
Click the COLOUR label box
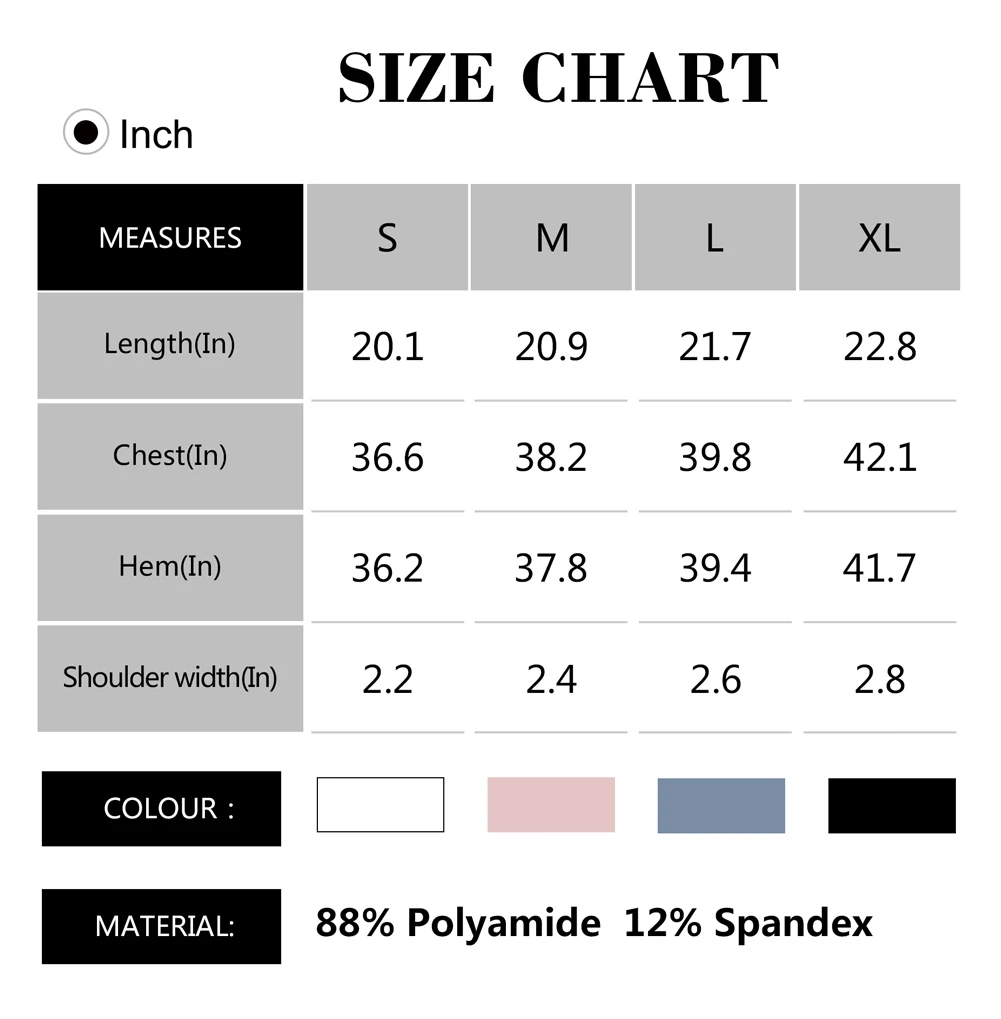point(161,808)
